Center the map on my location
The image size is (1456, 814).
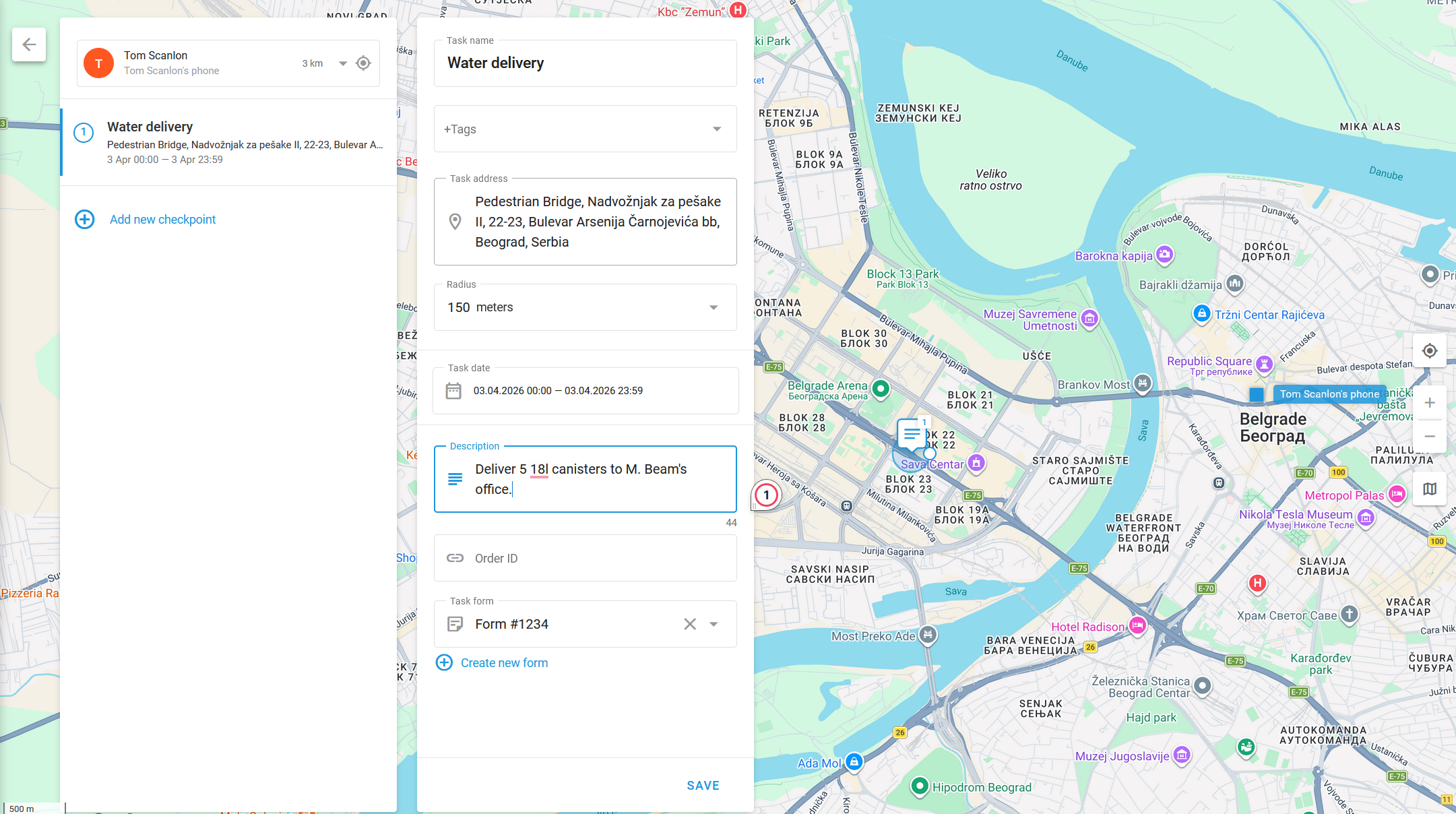tap(1429, 350)
